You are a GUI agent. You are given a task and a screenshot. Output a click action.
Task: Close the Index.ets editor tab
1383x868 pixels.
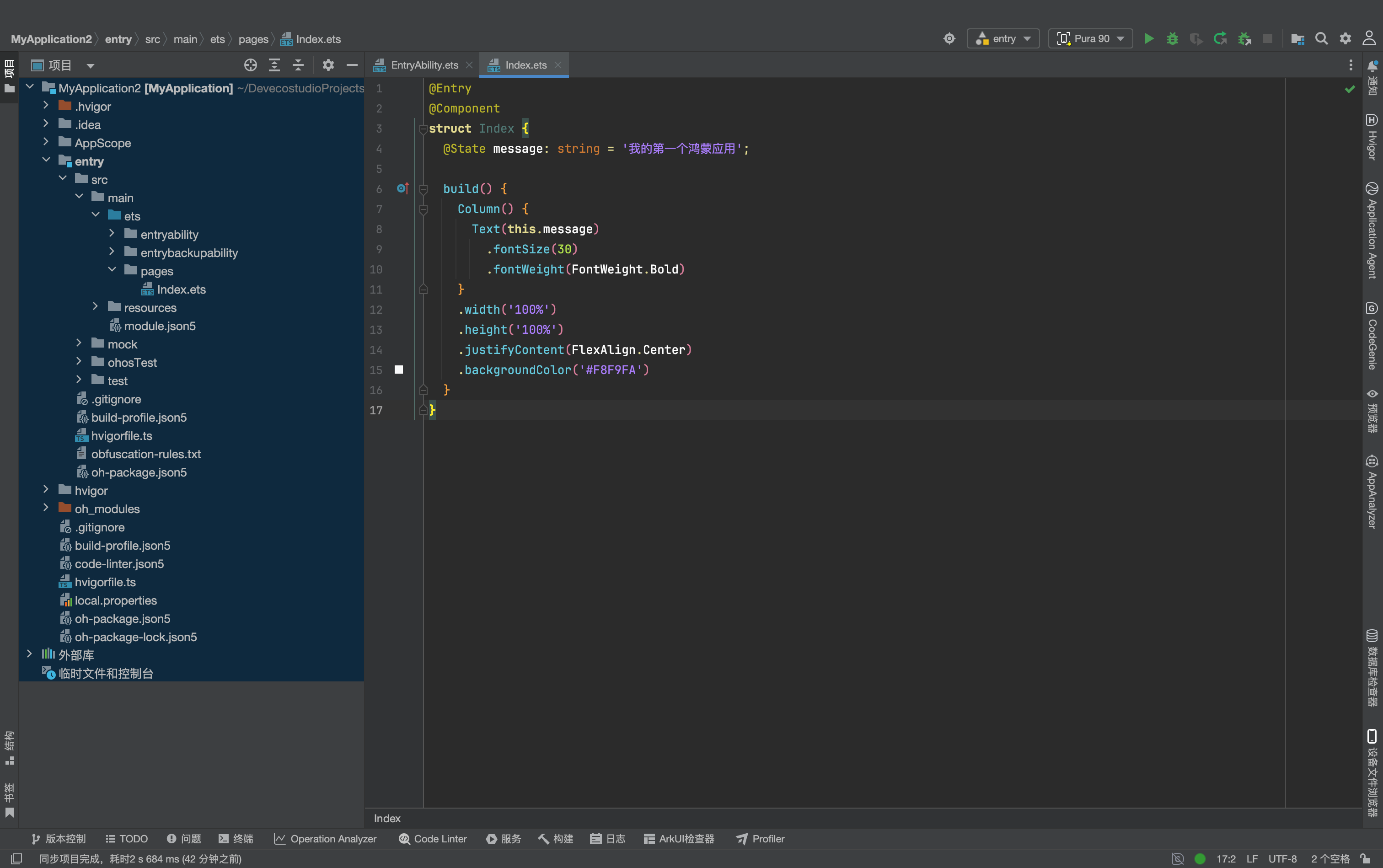pos(557,65)
